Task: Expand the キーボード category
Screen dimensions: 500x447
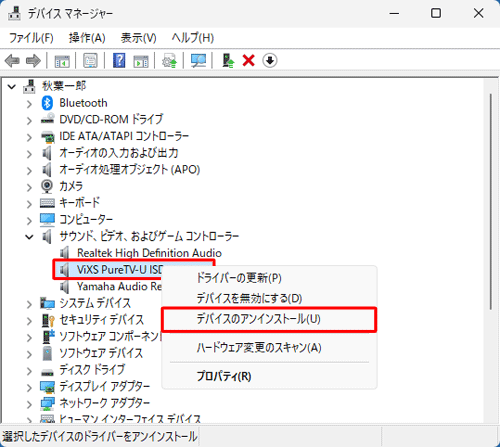Action: (29, 204)
